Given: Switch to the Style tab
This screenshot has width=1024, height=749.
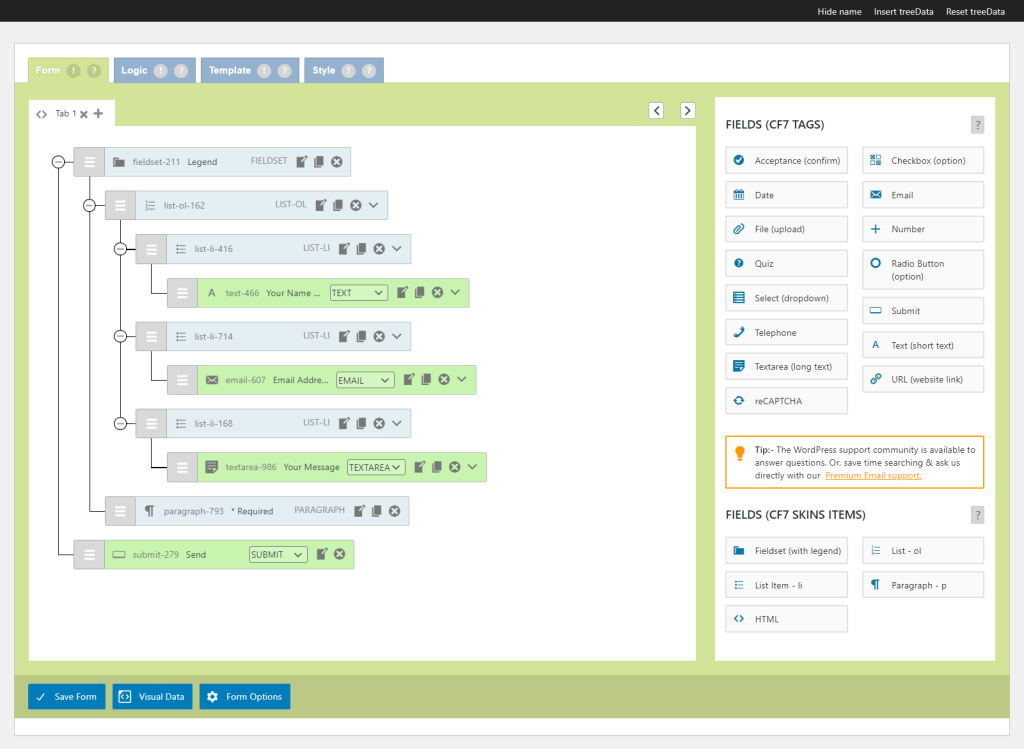Looking at the screenshot, I should point(324,71).
